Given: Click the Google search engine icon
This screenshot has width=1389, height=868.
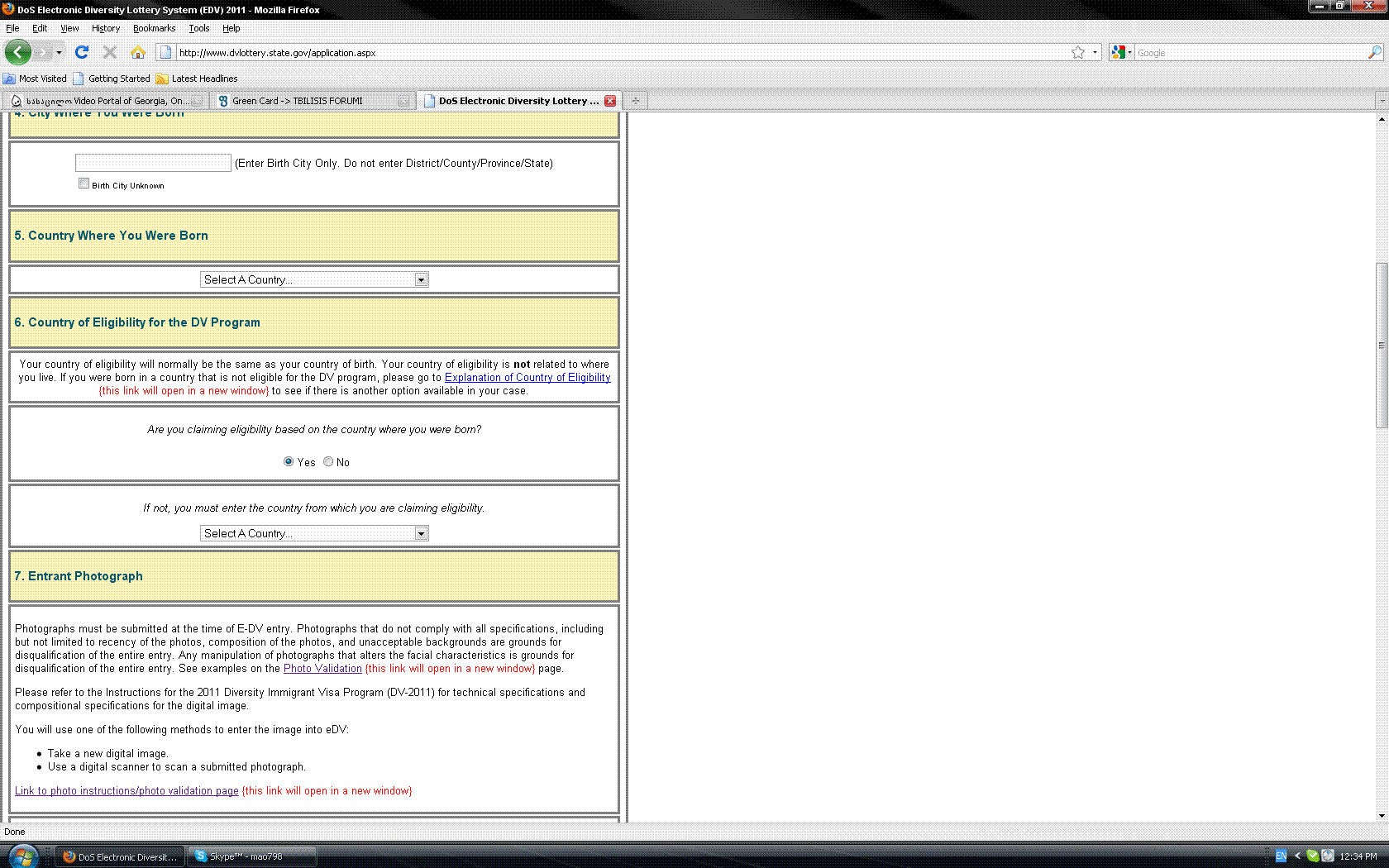Looking at the screenshot, I should (1119, 52).
